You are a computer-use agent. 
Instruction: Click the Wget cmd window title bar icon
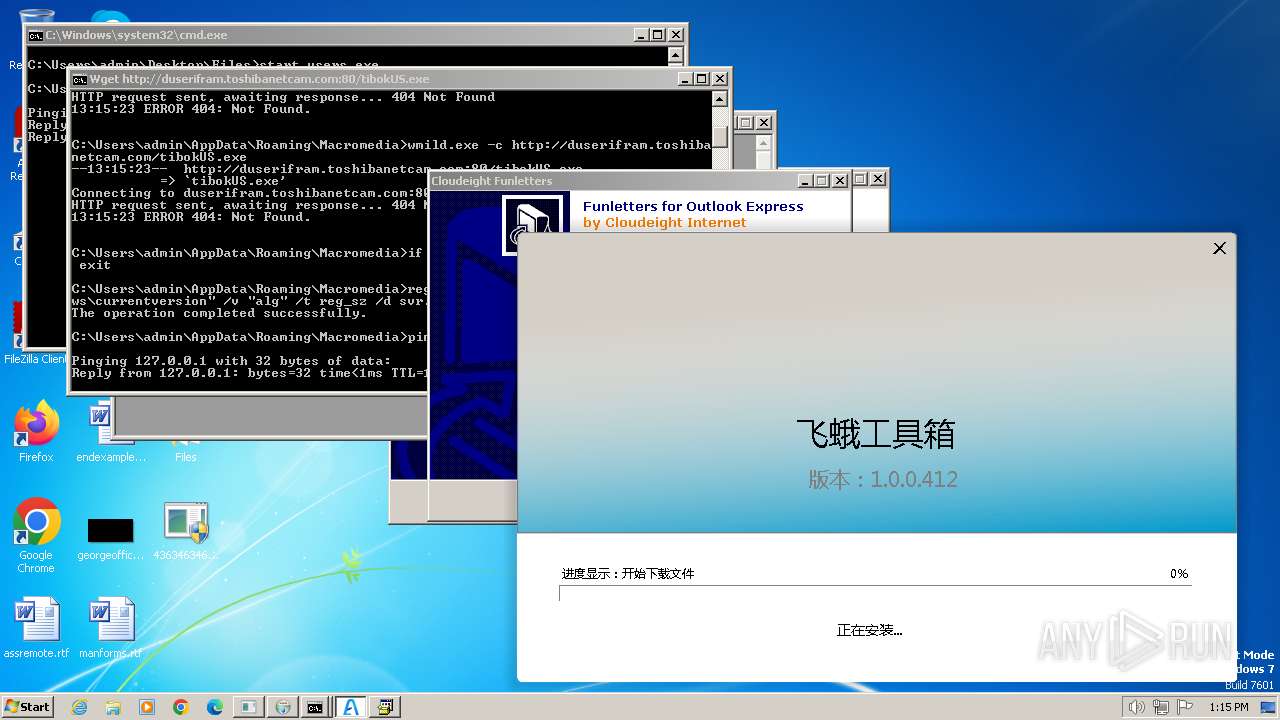(79, 79)
